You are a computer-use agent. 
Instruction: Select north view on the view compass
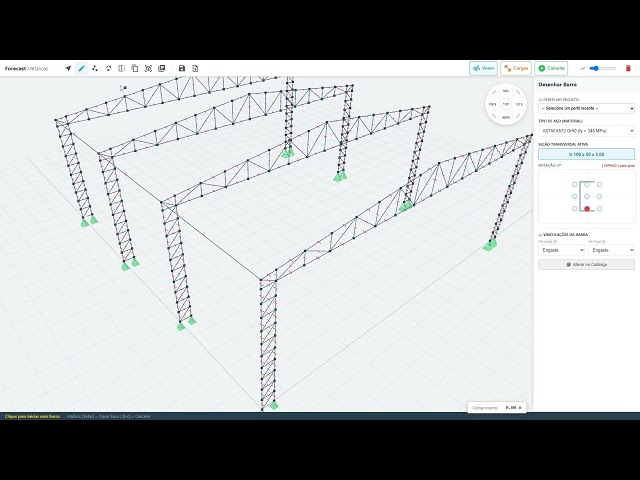pos(506,118)
